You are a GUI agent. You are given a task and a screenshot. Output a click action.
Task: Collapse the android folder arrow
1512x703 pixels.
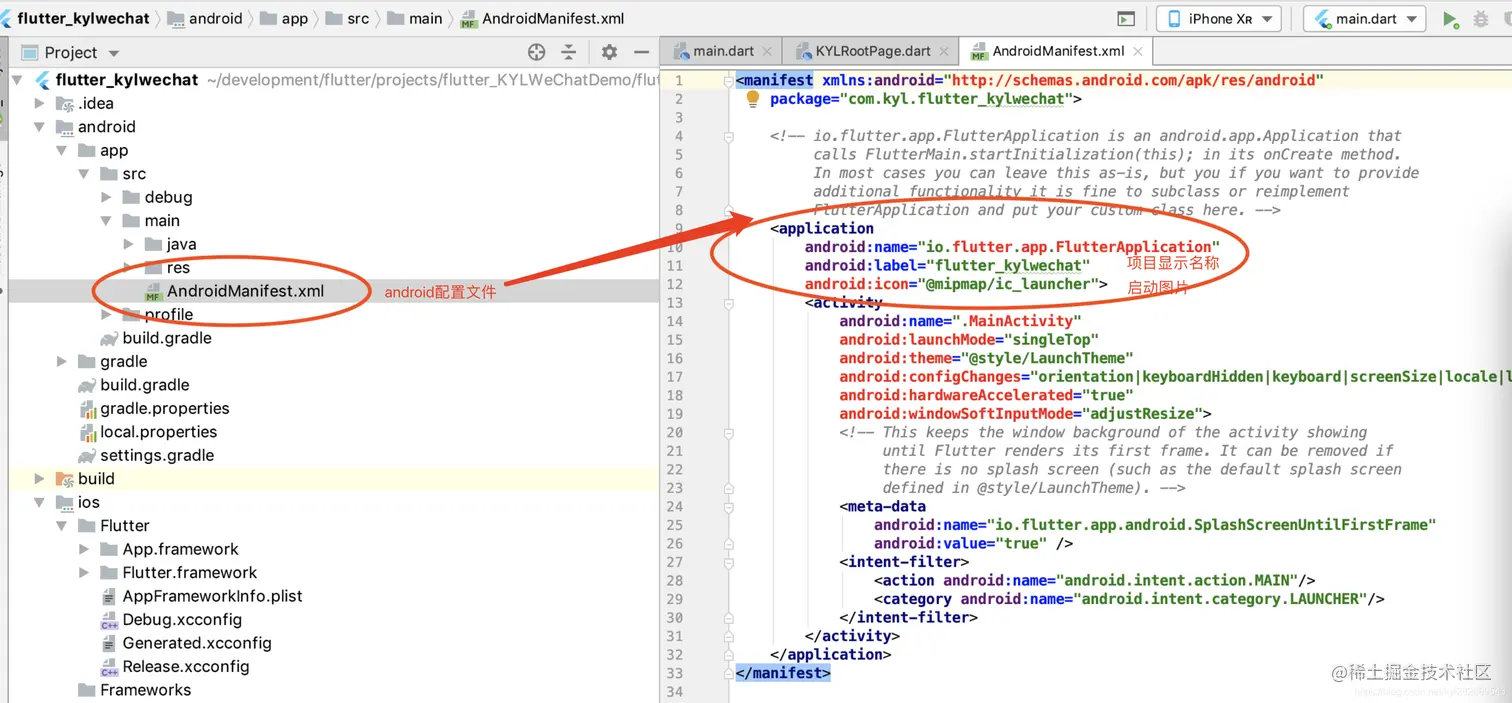click(40, 127)
